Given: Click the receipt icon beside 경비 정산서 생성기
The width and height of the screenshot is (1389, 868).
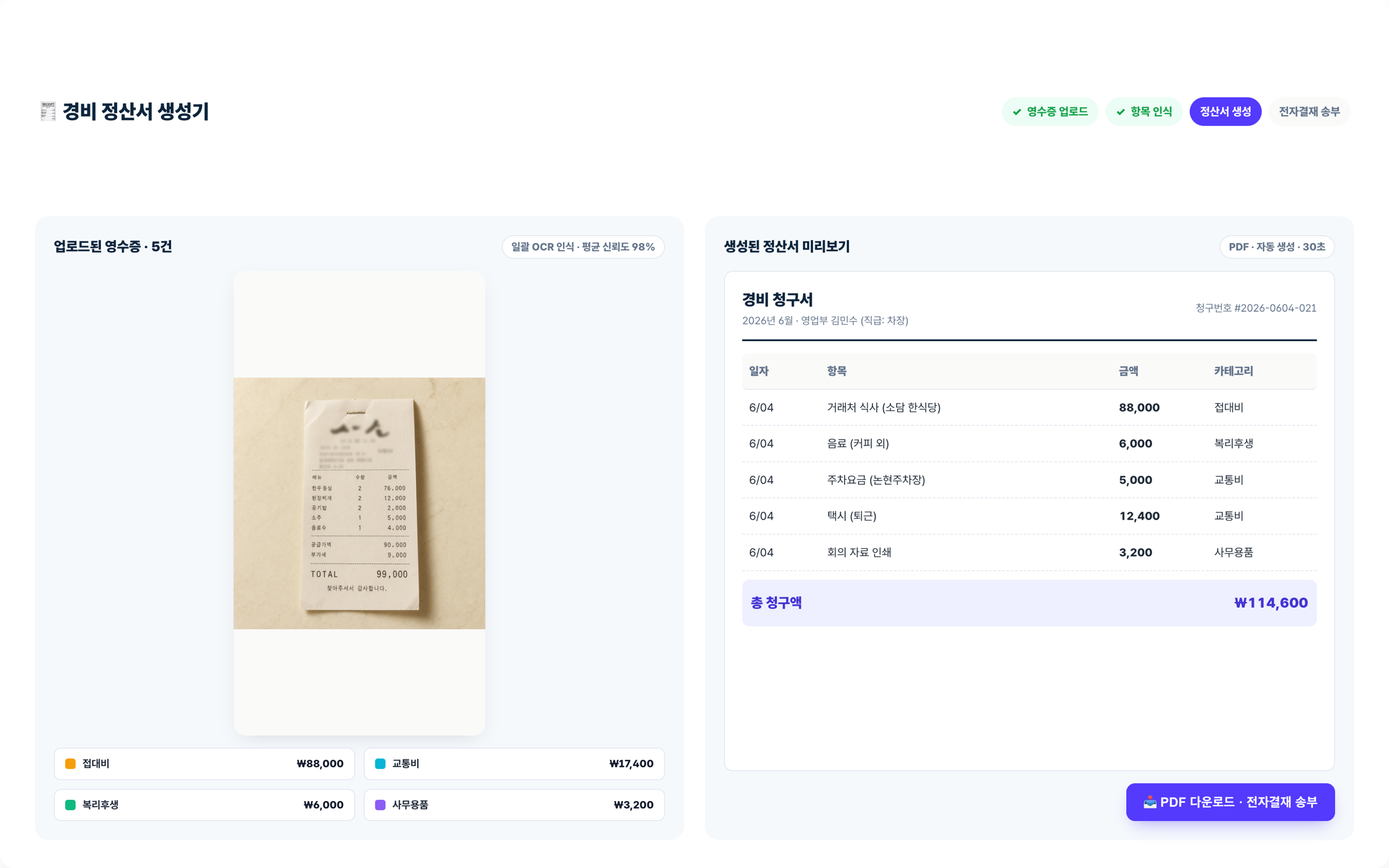Looking at the screenshot, I should (48, 112).
